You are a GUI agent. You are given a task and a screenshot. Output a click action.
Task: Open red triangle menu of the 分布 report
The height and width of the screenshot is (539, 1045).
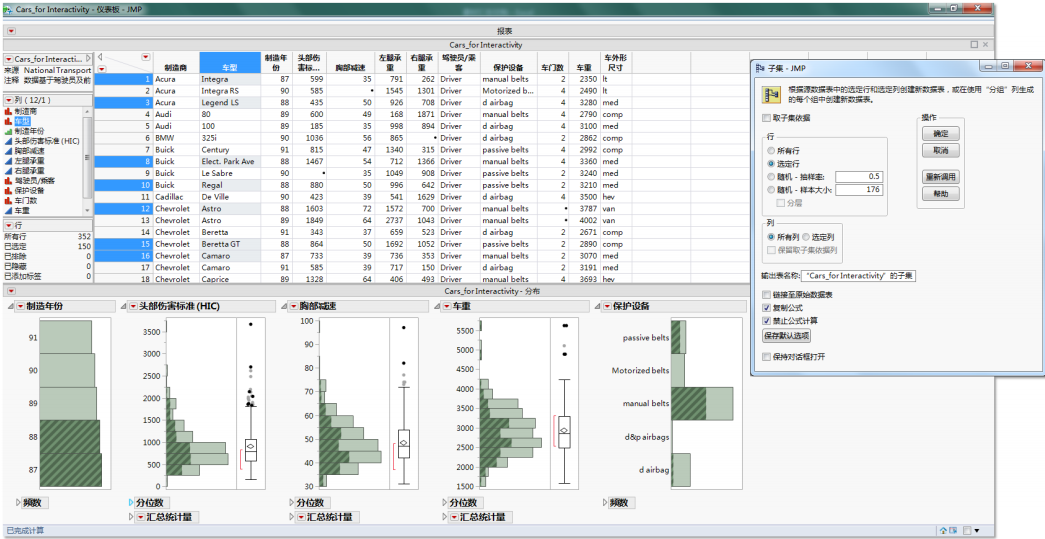(11, 291)
